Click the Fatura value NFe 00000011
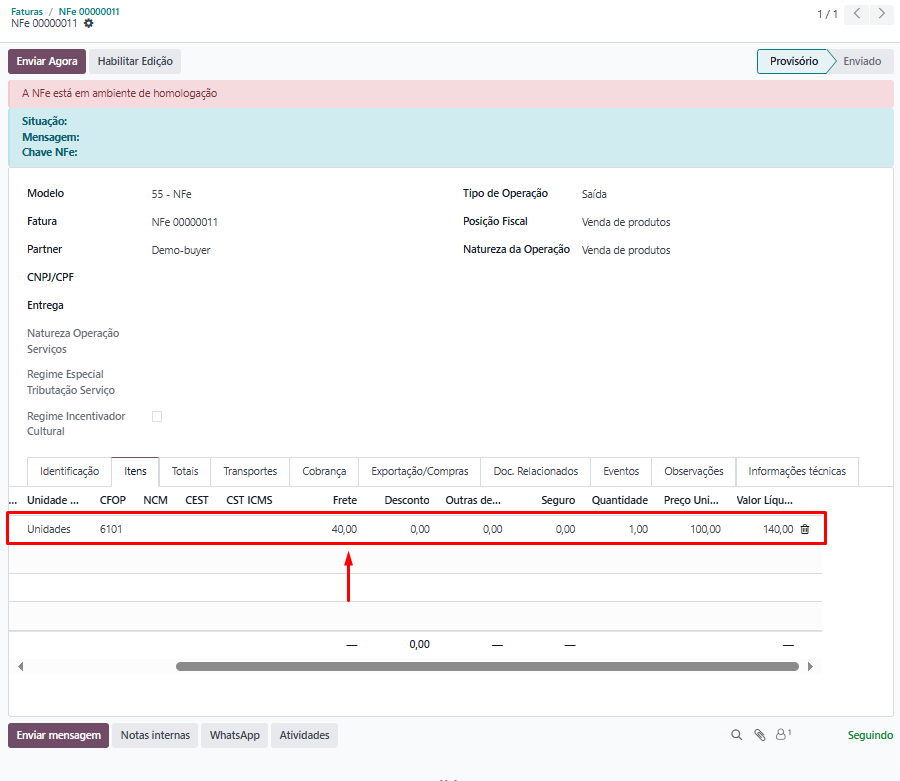Image resolution: width=900 pixels, height=781 pixels. 185,222
